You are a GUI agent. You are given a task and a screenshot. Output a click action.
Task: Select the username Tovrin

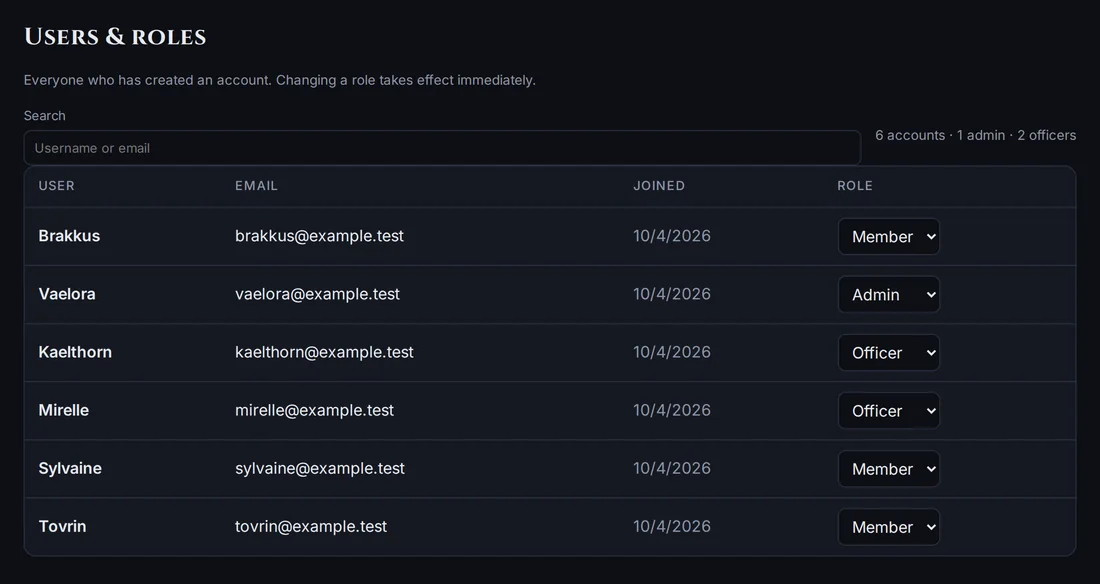(x=62, y=526)
